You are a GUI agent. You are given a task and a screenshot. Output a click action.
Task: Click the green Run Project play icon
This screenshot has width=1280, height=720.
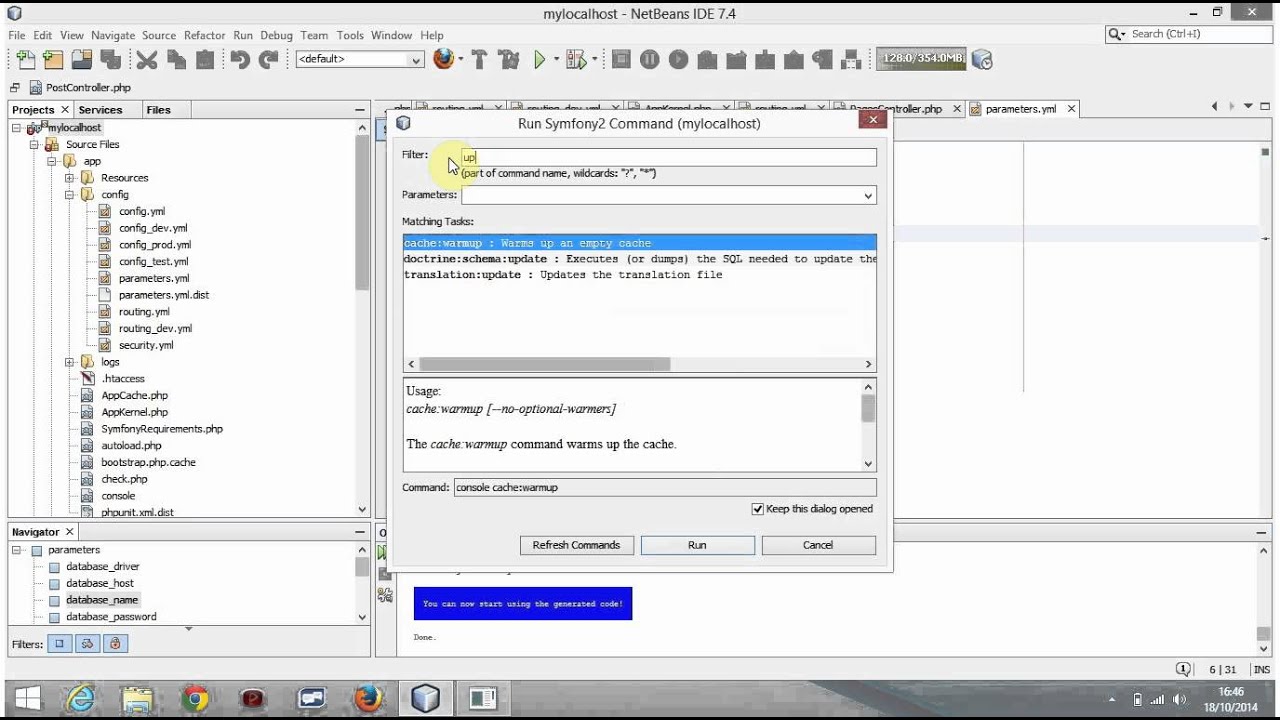click(x=540, y=60)
